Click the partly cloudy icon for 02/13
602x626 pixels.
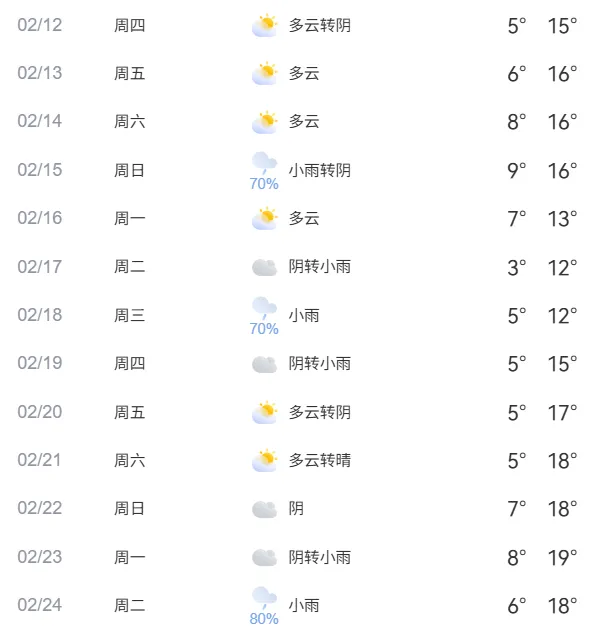coord(264,73)
